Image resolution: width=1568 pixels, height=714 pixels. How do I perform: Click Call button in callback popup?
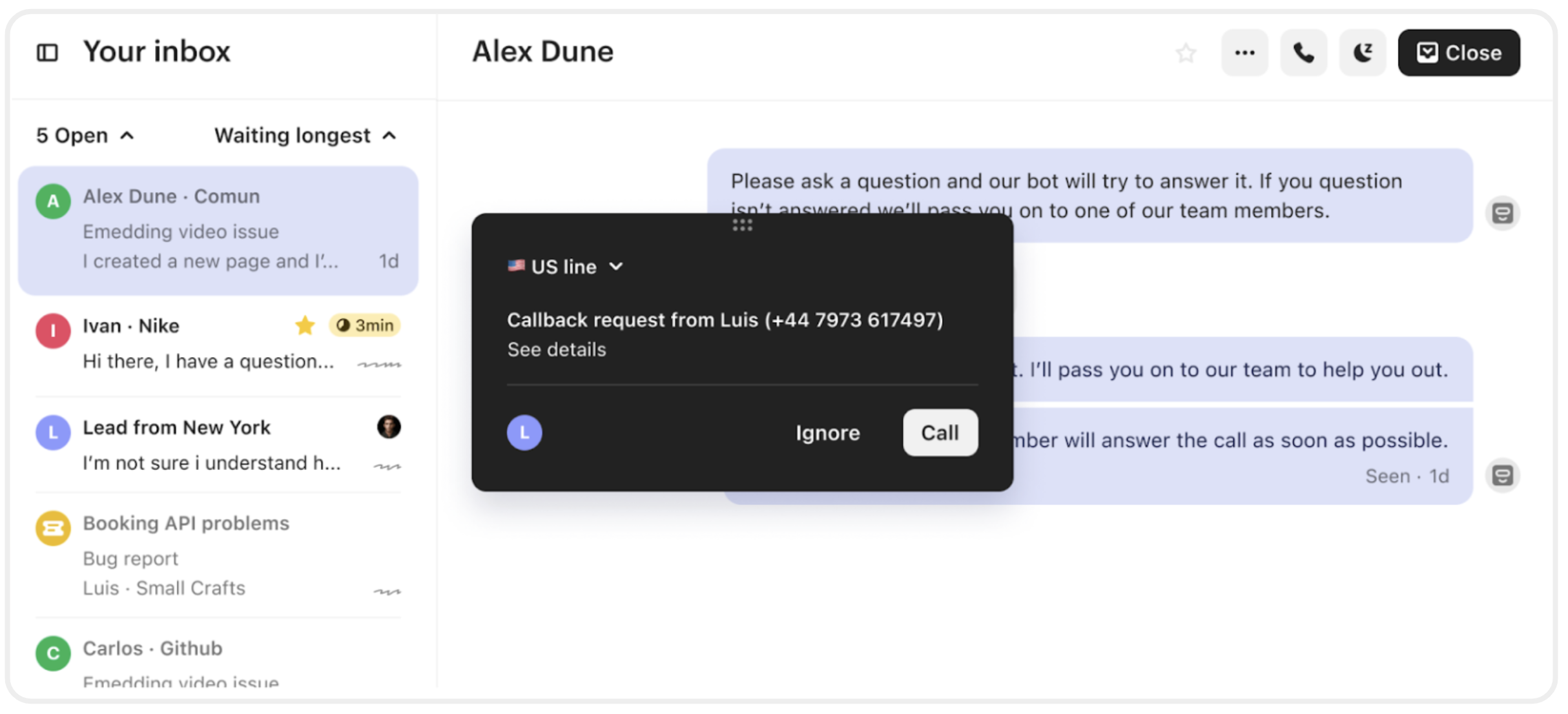(x=940, y=433)
